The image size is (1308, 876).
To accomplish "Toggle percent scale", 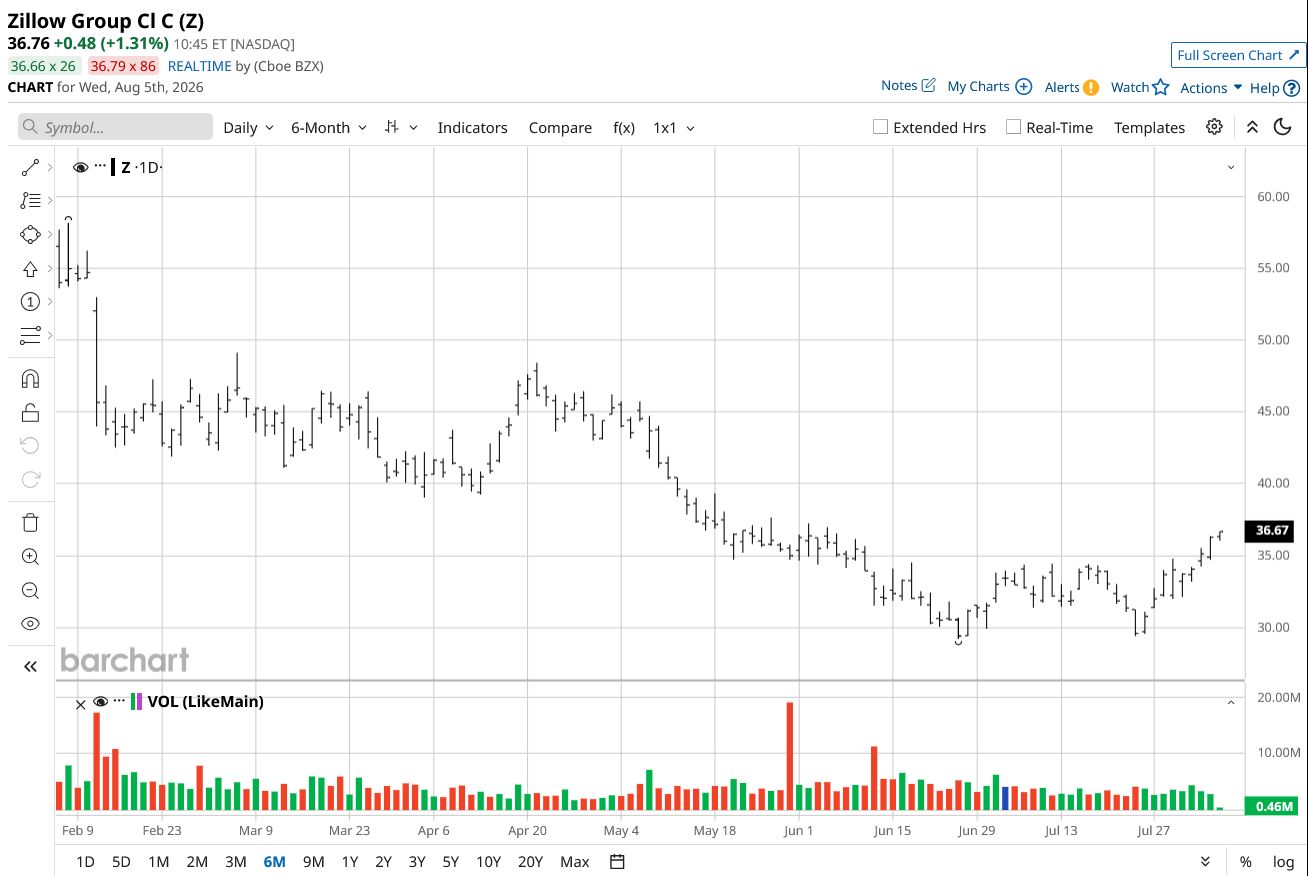I will click(x=1245, y=861).
